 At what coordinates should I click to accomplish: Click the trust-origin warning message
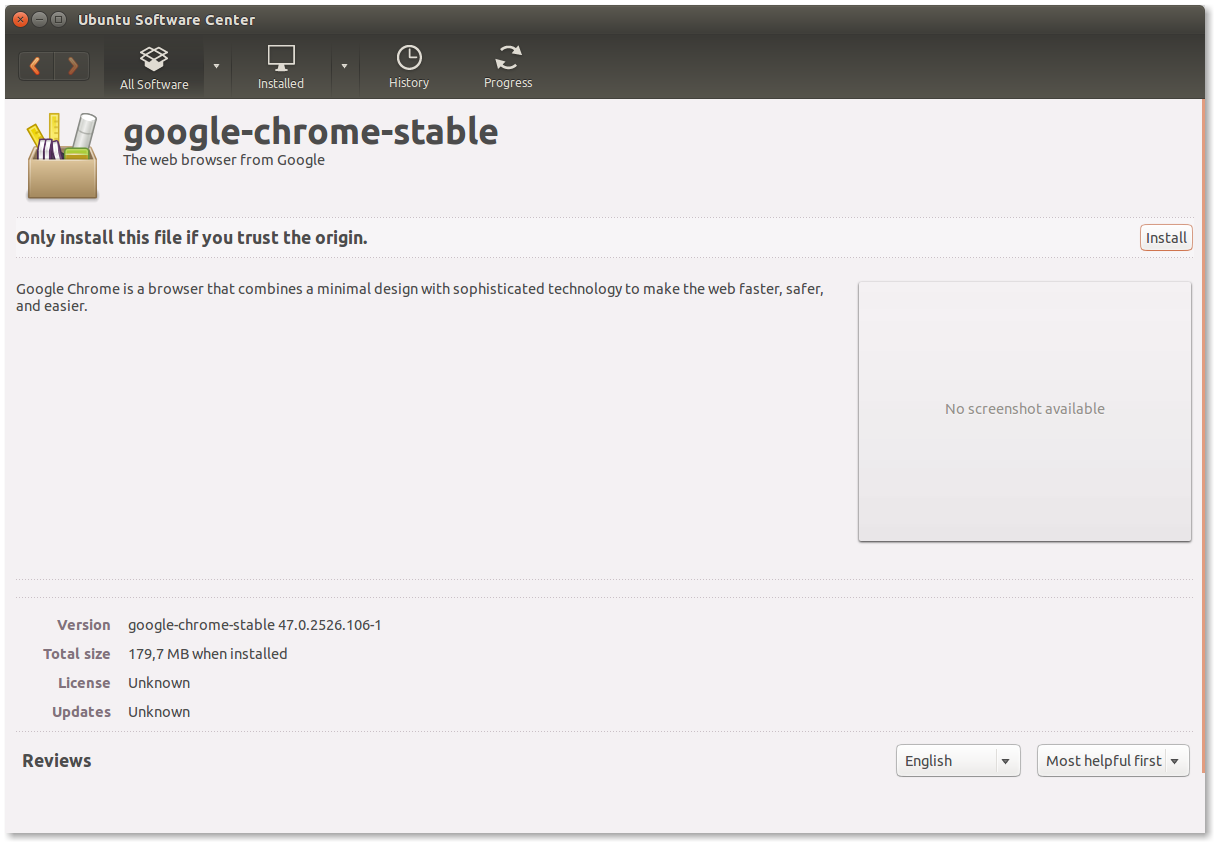[192, 237]
